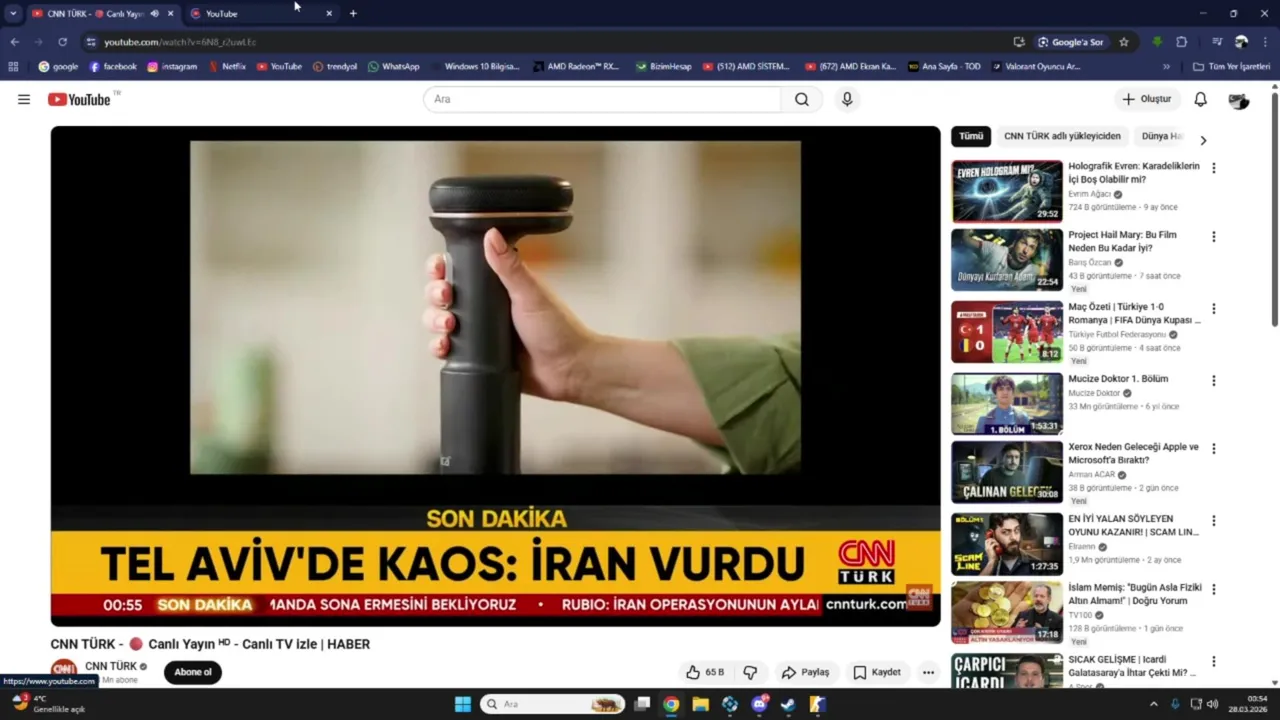Open EN İYİ YALAN SÖYLEYEN video title
This screenshot has height=720, width=1280.
pos(1134,526)
